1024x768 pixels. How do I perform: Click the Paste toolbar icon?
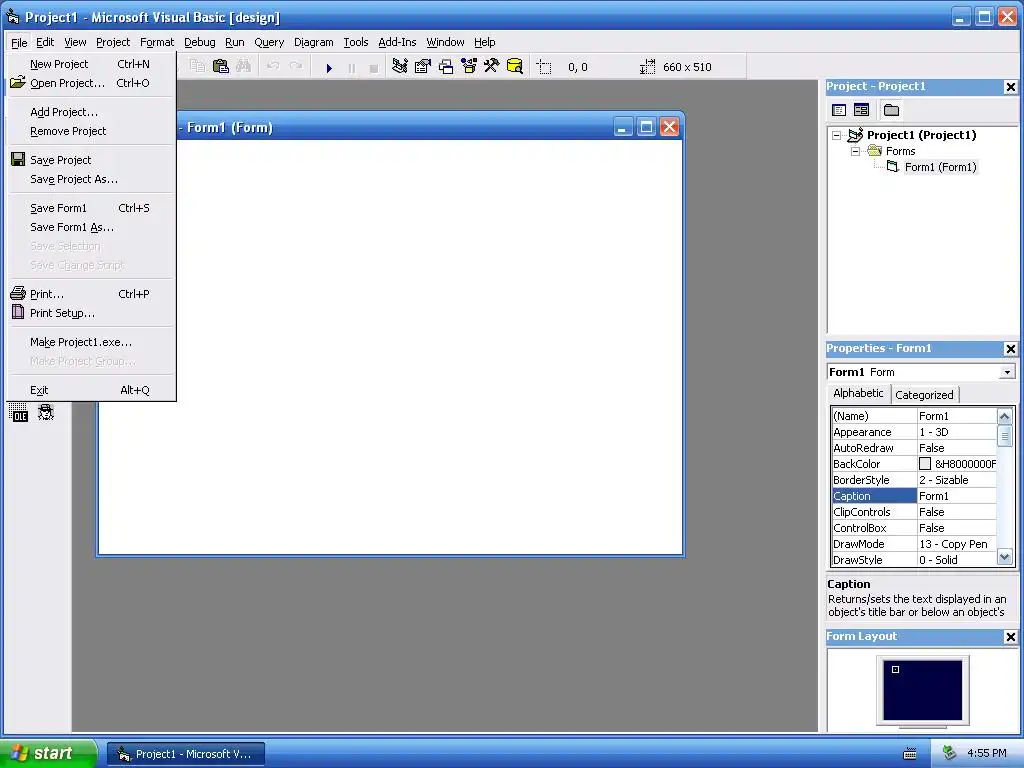click(x=221, y=66)
